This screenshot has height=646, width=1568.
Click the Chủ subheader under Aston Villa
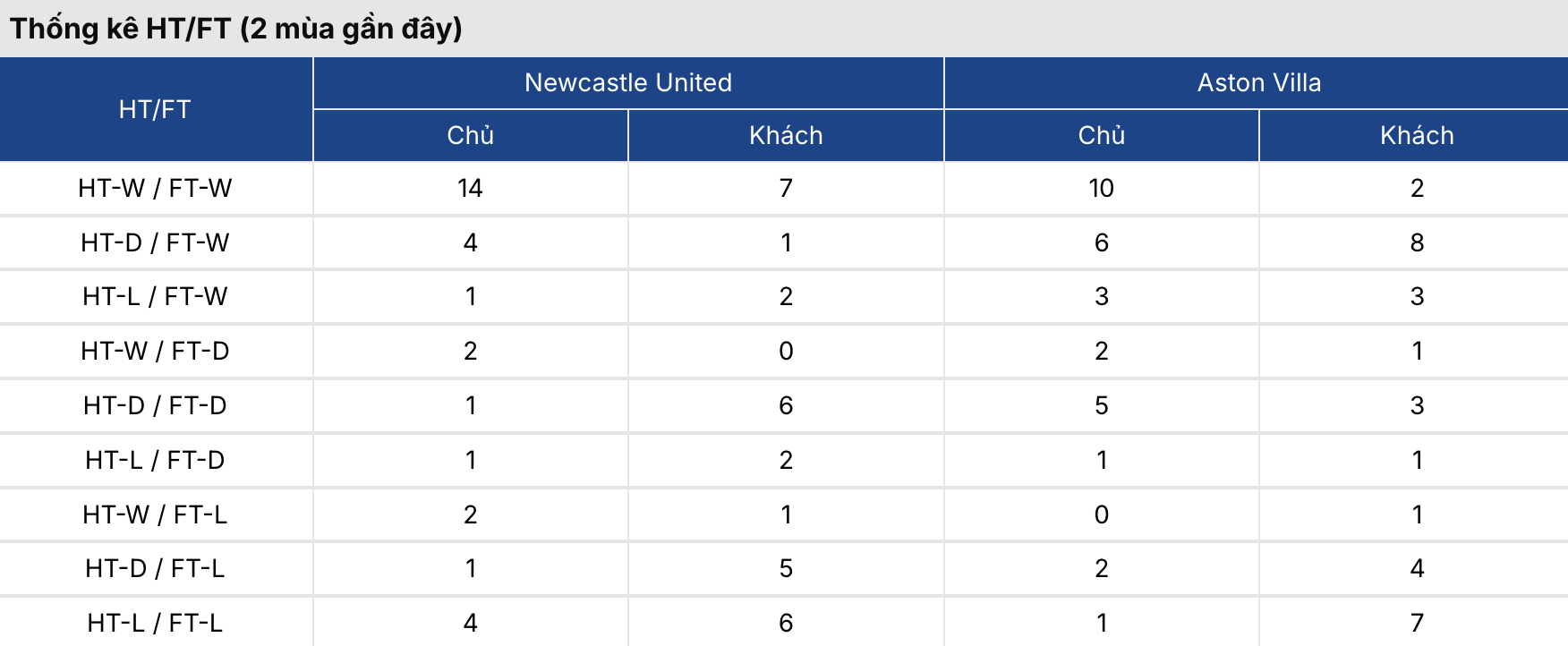click(x=1101, y=136)
